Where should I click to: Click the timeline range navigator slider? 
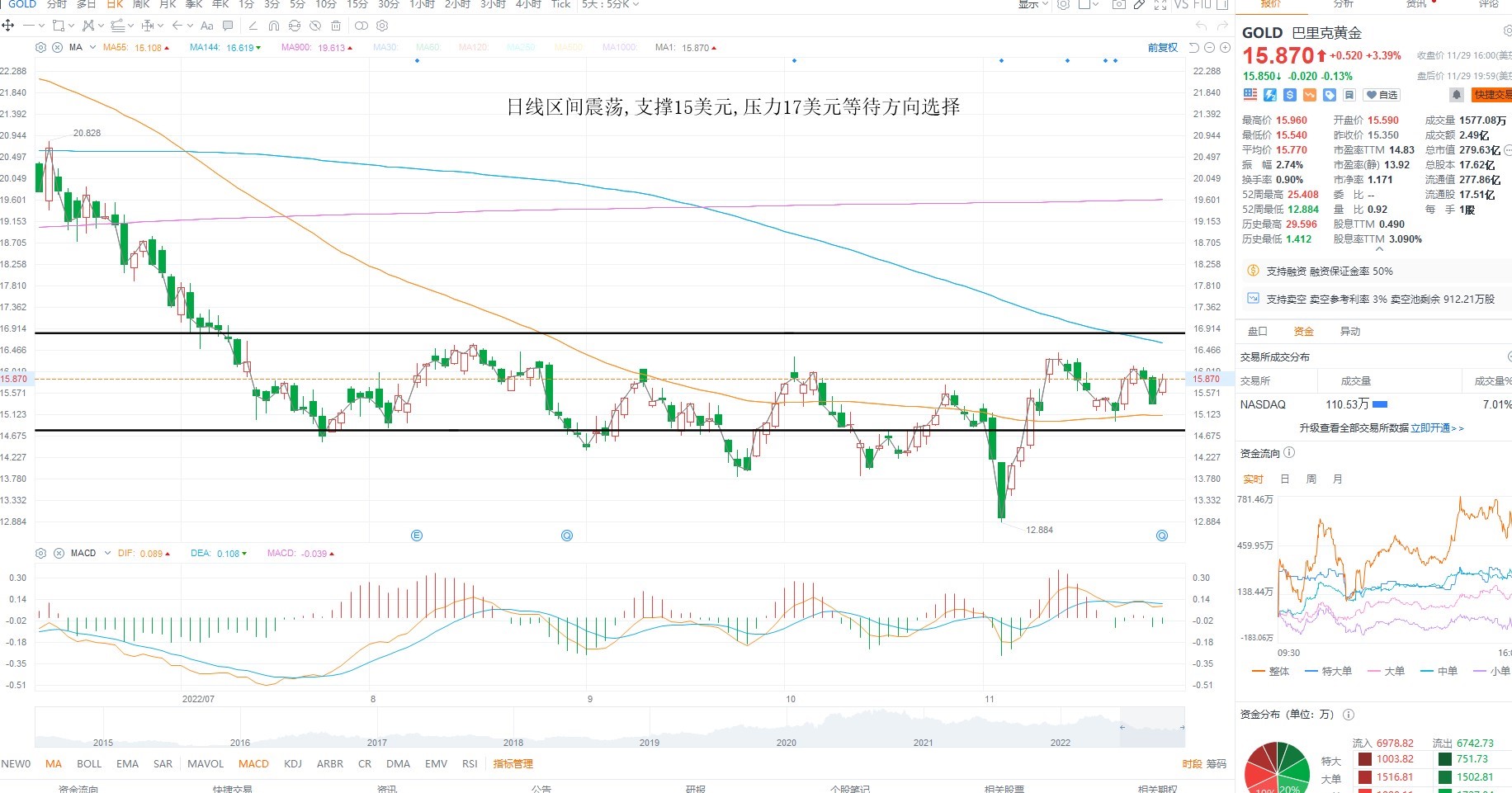click(x=1152, y=728)
